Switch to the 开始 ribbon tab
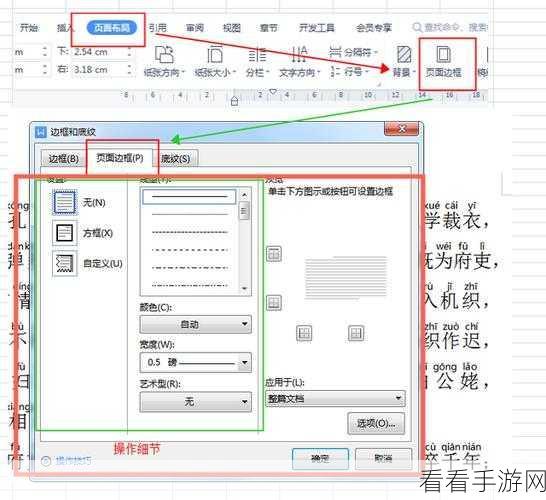The height and width of the screenshot is (500, 546). (29, 28)
